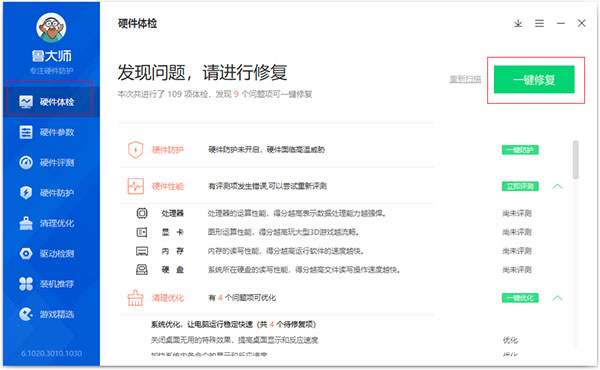The height and width of the screenshot is (370, 600).
Task: Click the download arrow icon in title bar
Action: point(518,23)
